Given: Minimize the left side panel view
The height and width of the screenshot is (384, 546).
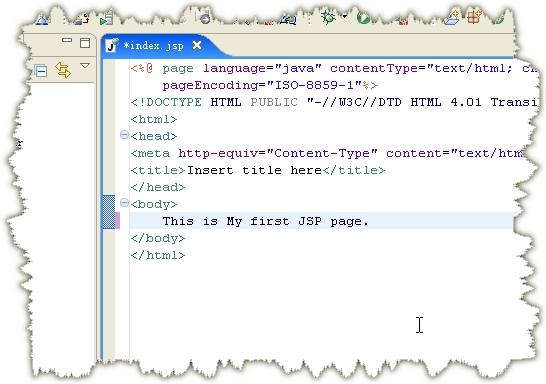Looking at the screenshot, I should tap(67, 40).
